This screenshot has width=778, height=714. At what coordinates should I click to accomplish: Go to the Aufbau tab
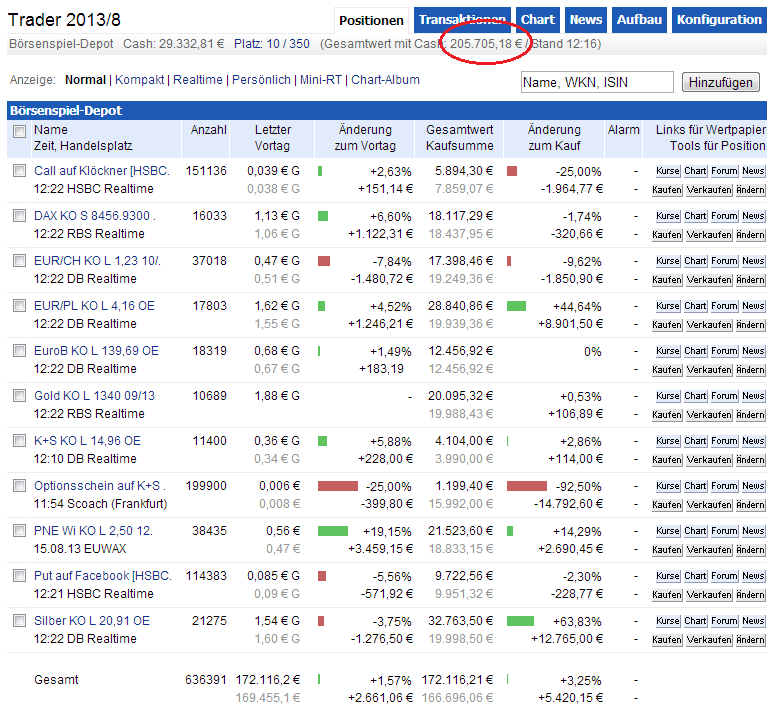640,20
